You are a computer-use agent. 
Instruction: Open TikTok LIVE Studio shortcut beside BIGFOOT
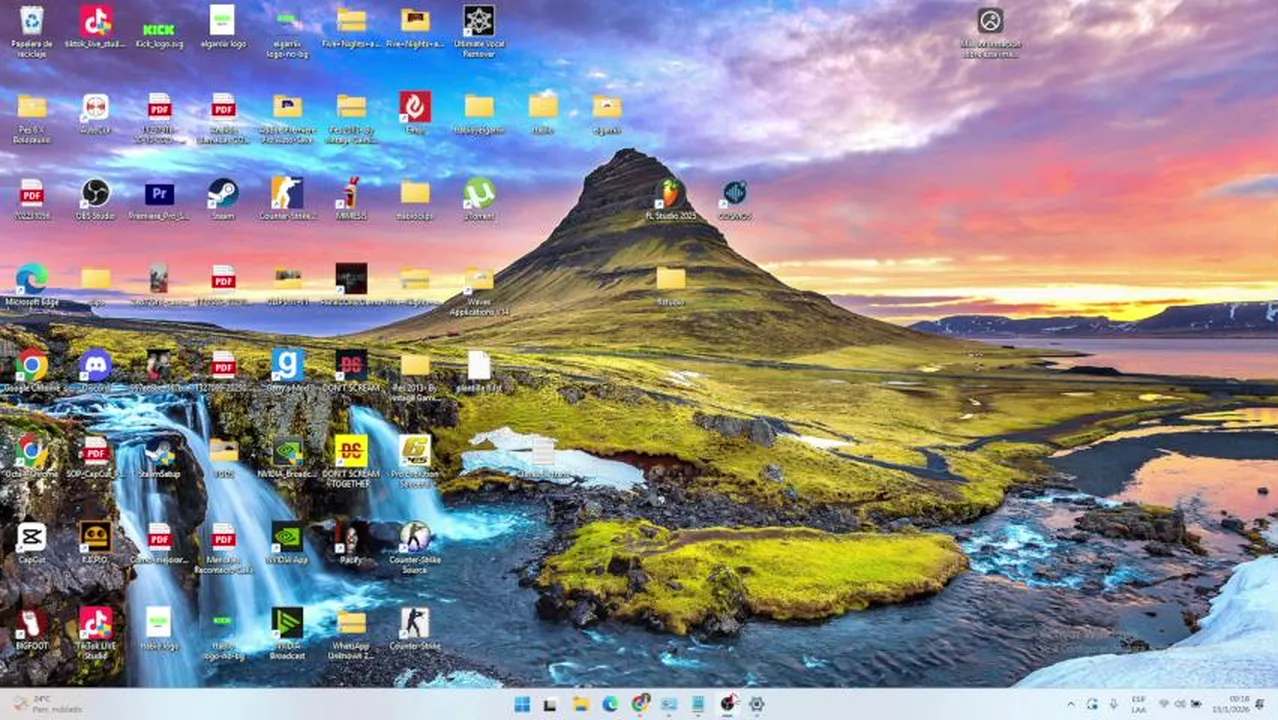click(x=95, y=632)
